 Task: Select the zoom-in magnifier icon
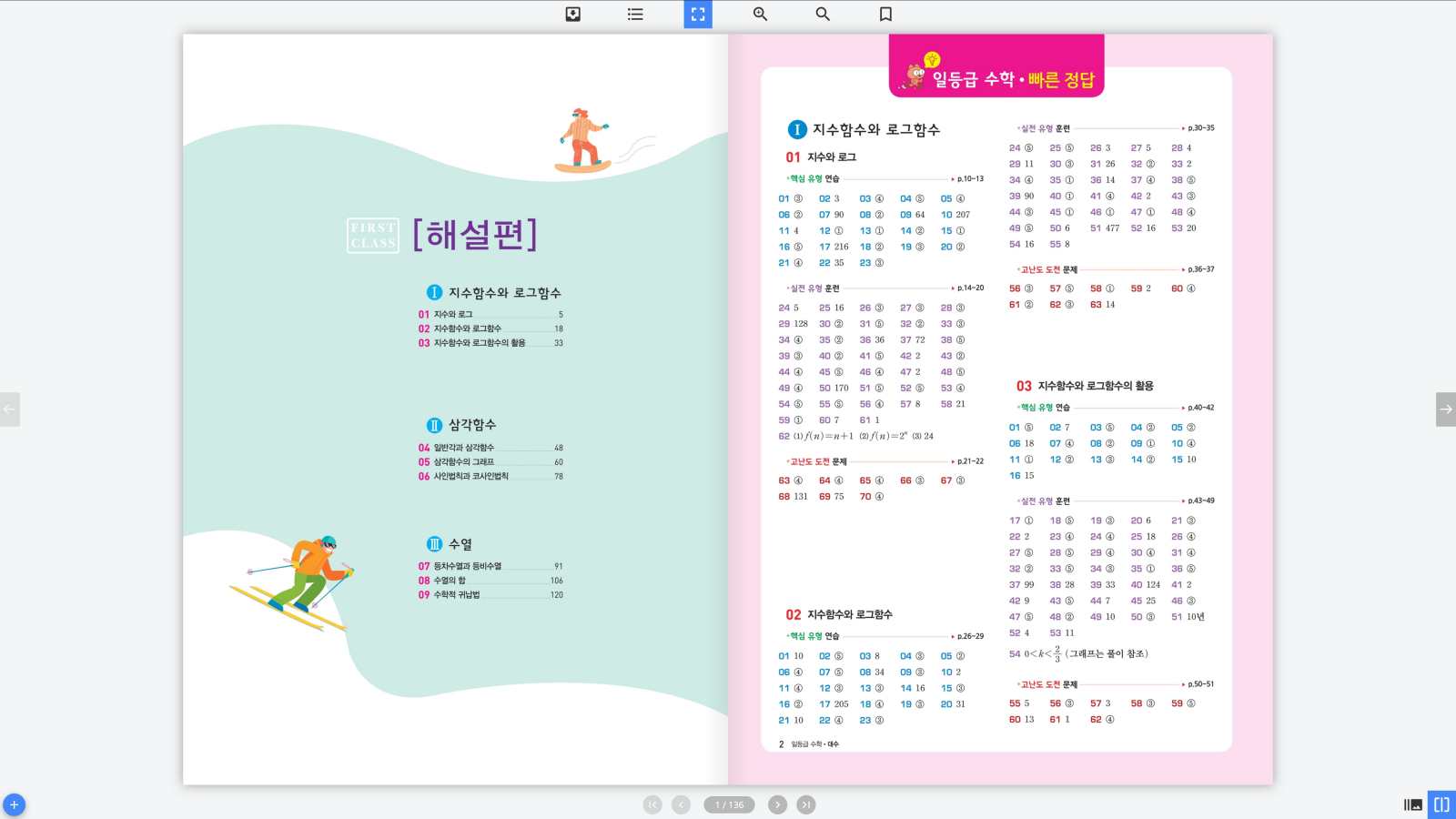tap(760, 14)
